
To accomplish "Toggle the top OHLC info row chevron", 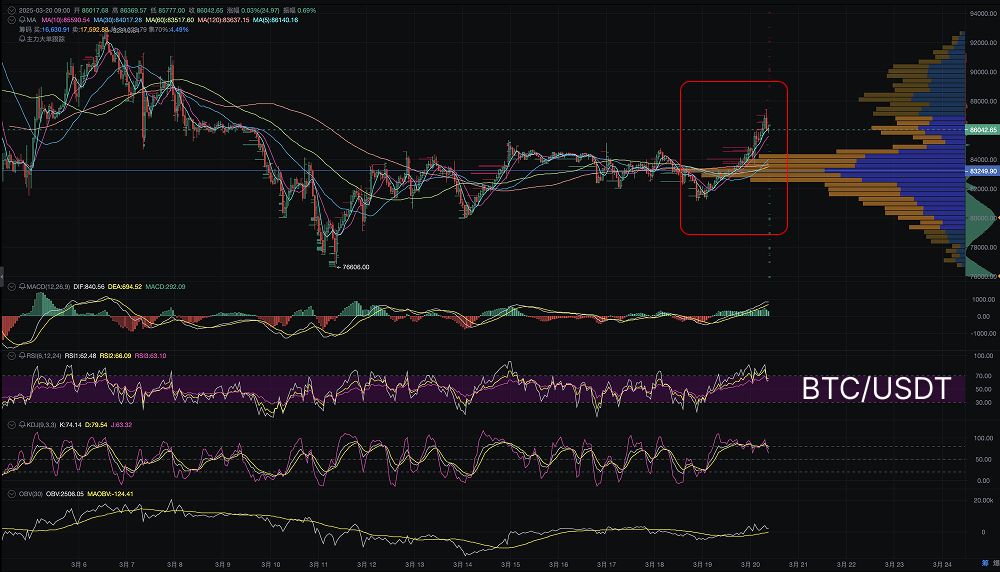I will point(10,10).
